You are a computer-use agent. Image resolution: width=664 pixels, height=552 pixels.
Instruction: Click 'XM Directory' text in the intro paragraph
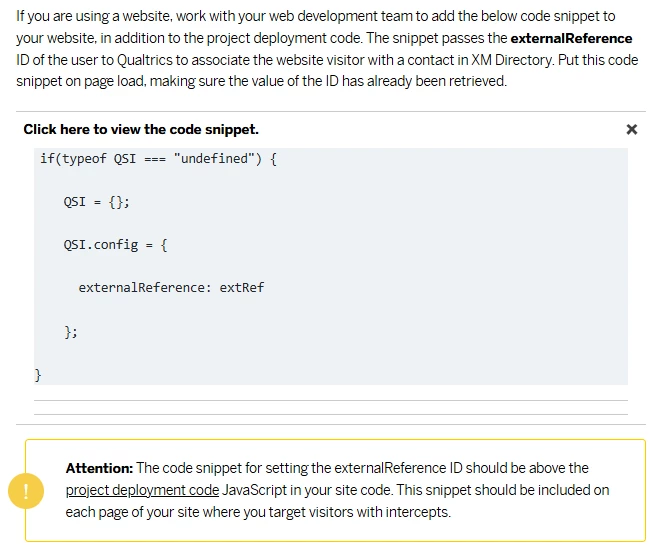512,60
